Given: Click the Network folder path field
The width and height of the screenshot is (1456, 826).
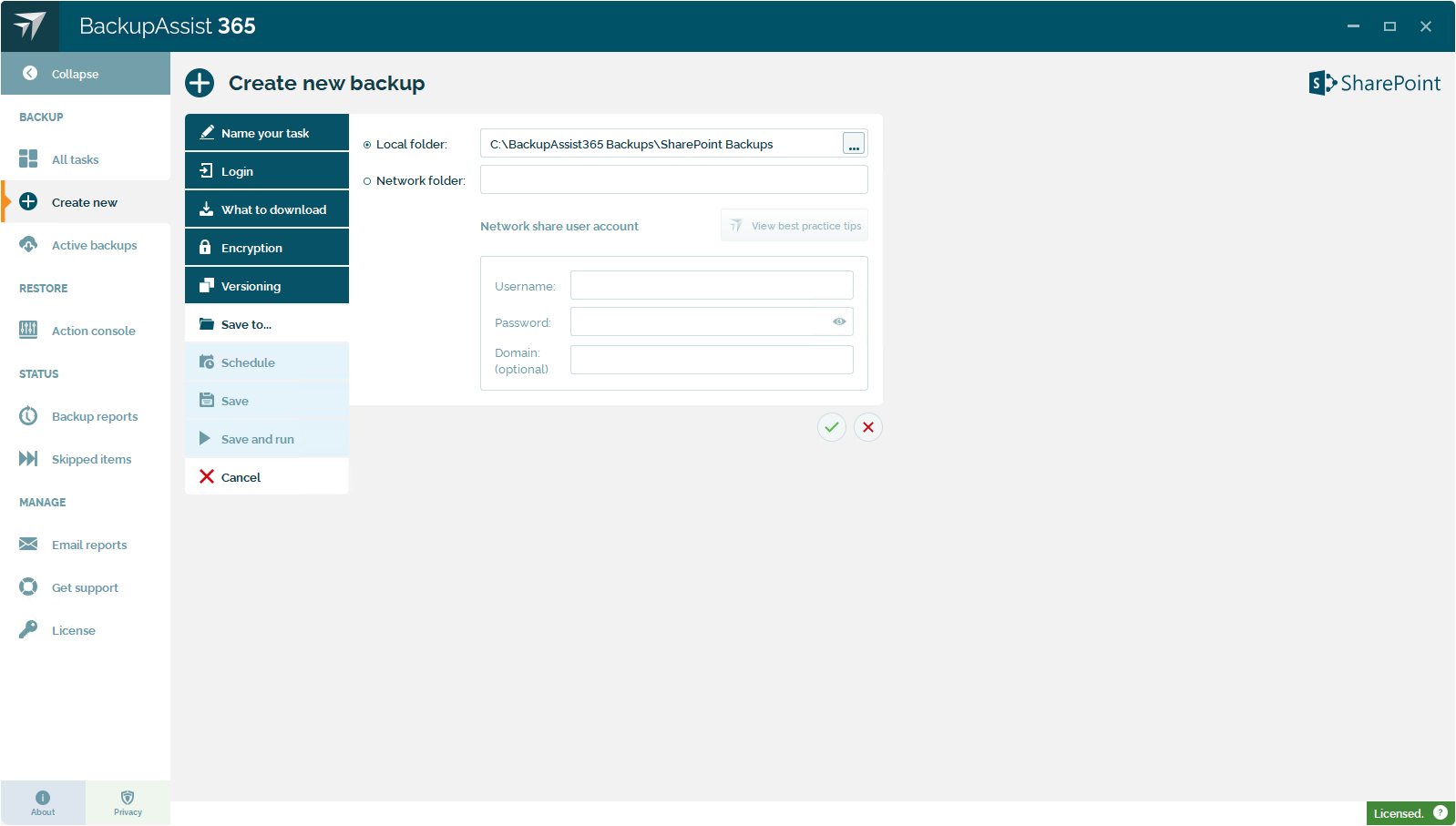Looking at the screenshot, I should [673, 180].
